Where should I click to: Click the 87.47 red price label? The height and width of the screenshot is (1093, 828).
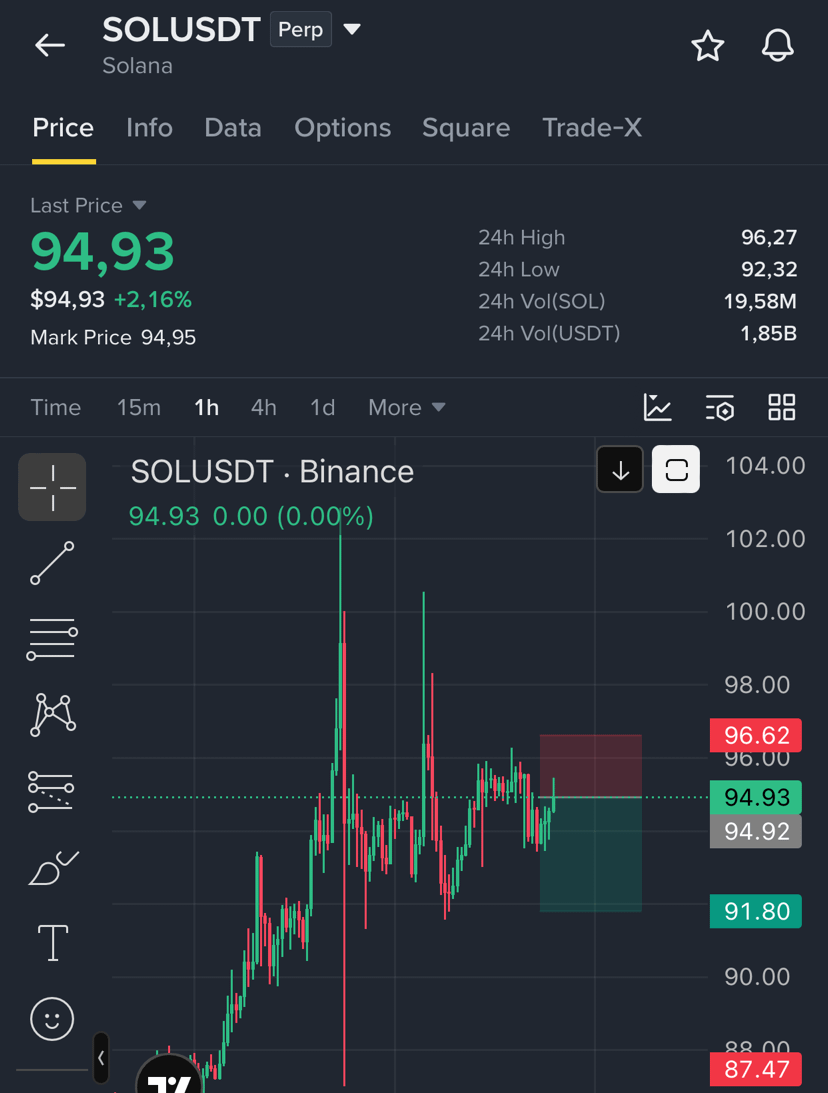pyautogui.click(x=756, y=1069)
